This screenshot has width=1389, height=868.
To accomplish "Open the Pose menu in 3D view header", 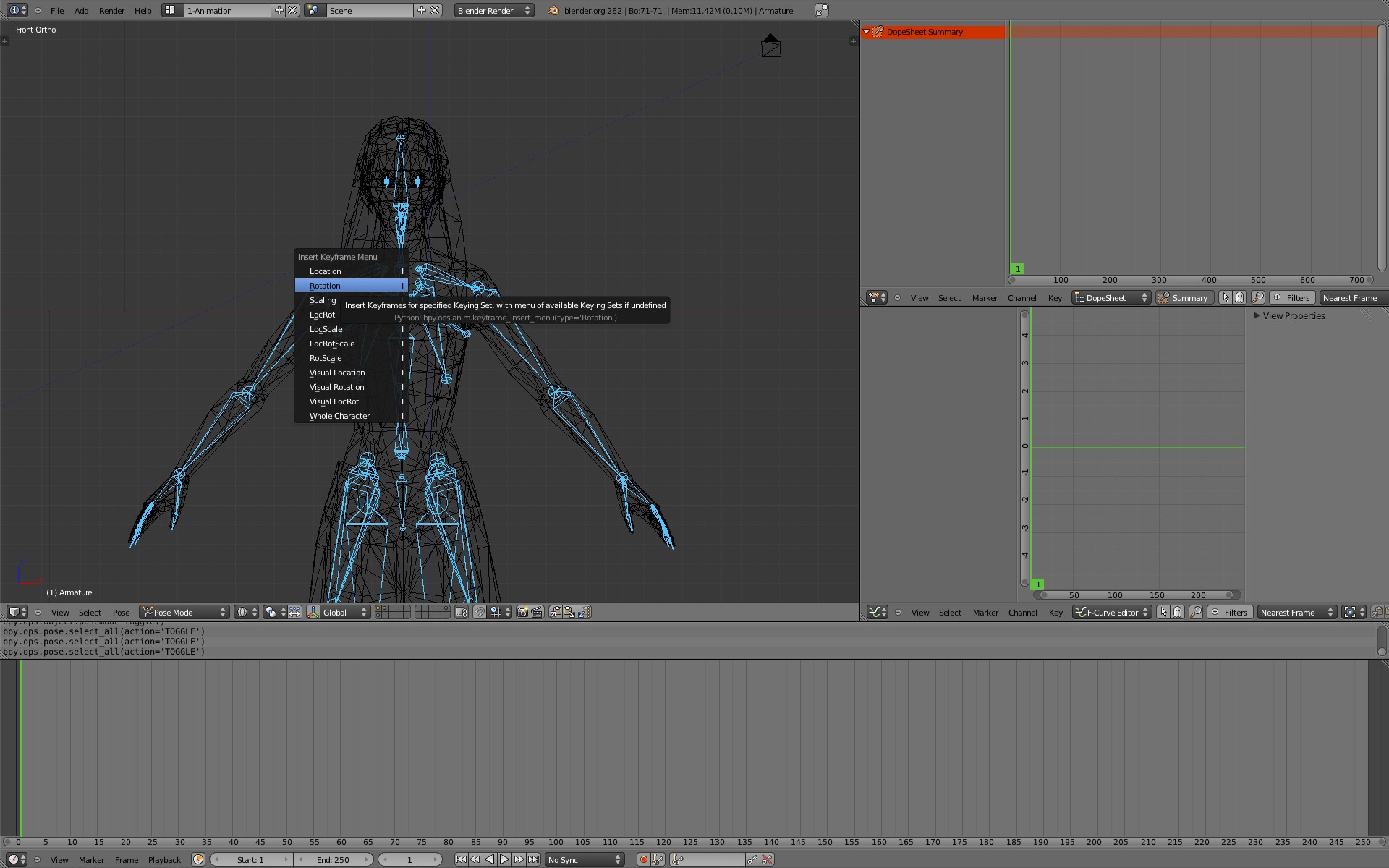I will coord(121,612).
